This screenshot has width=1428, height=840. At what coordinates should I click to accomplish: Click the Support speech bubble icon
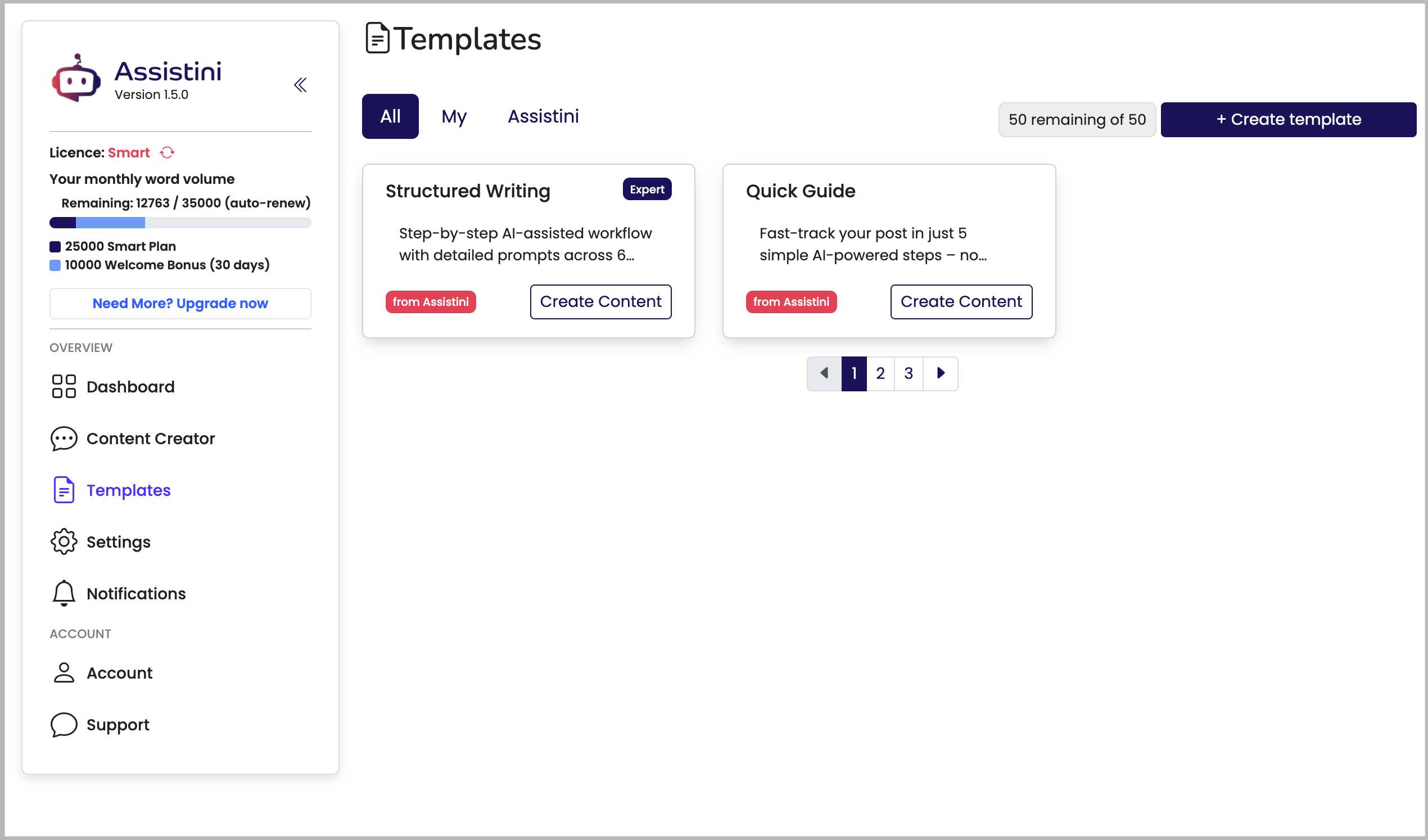click(64, 725)
